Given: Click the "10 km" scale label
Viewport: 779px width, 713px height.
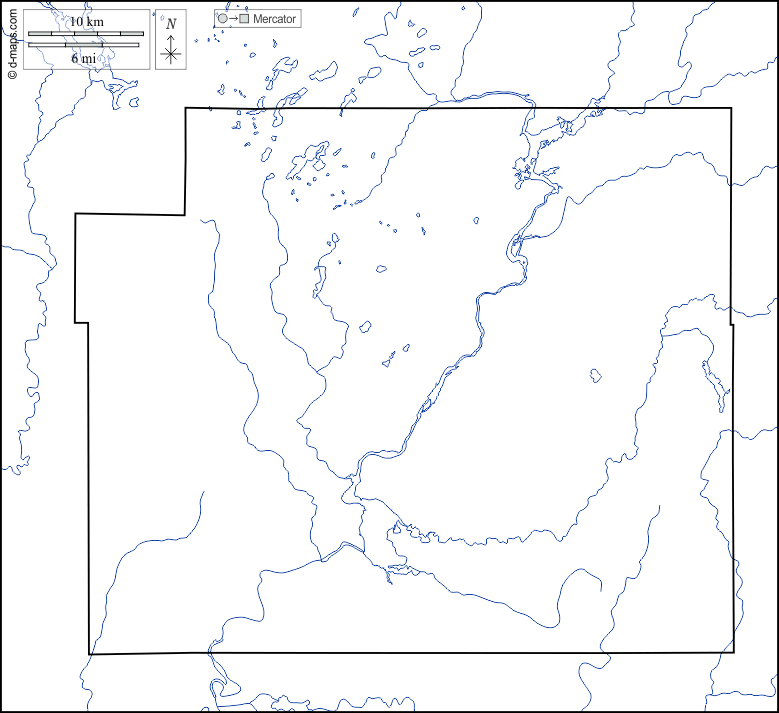Looking at the screenshot, I should click(86, 22).
